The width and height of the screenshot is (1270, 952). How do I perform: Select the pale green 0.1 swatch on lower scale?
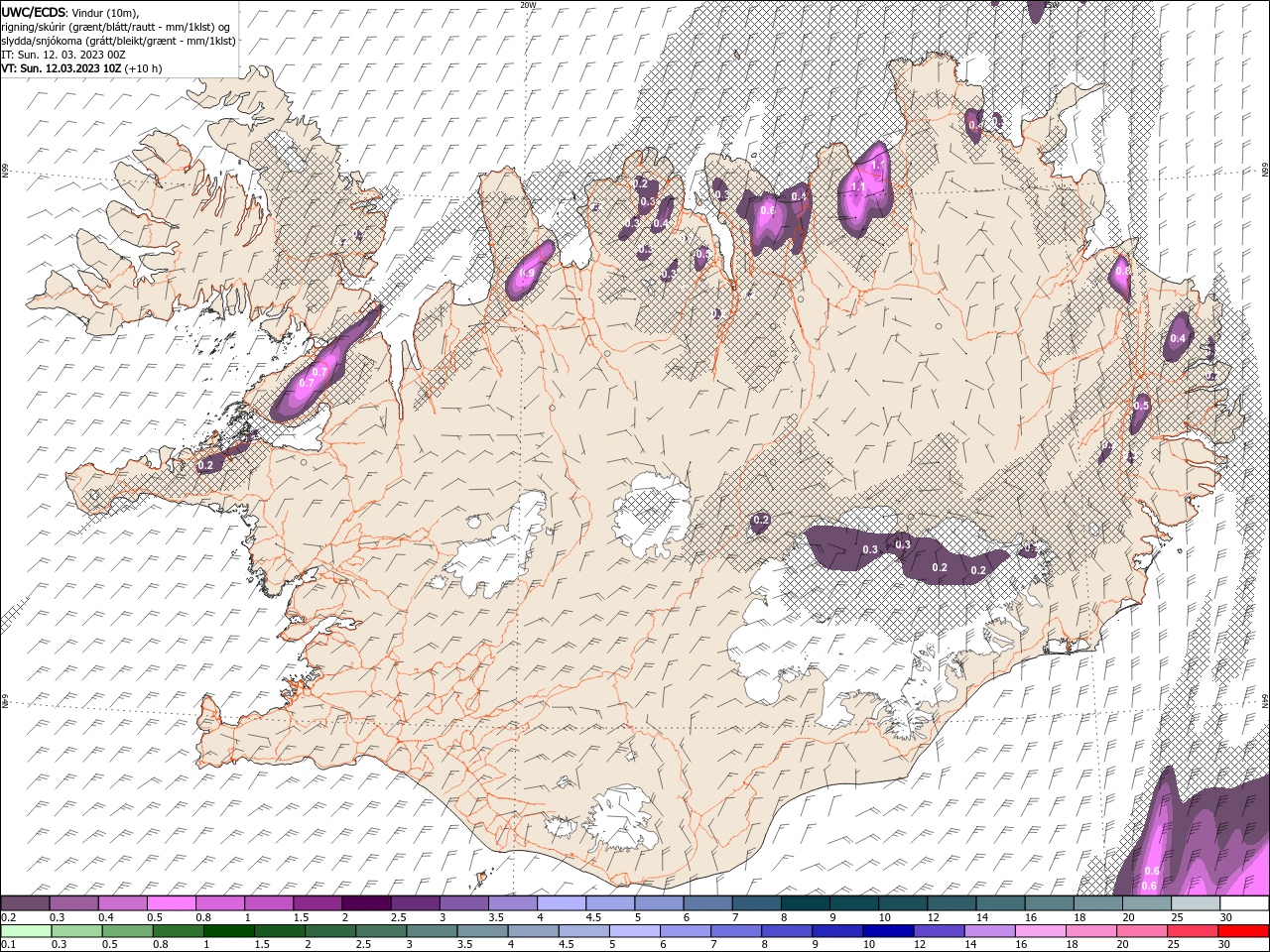point(27,931)
